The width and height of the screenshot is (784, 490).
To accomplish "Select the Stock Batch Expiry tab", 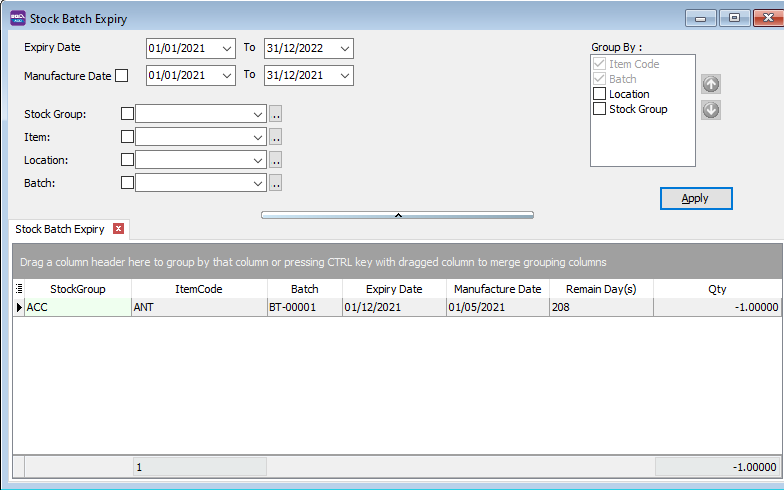I will point(60,229).
